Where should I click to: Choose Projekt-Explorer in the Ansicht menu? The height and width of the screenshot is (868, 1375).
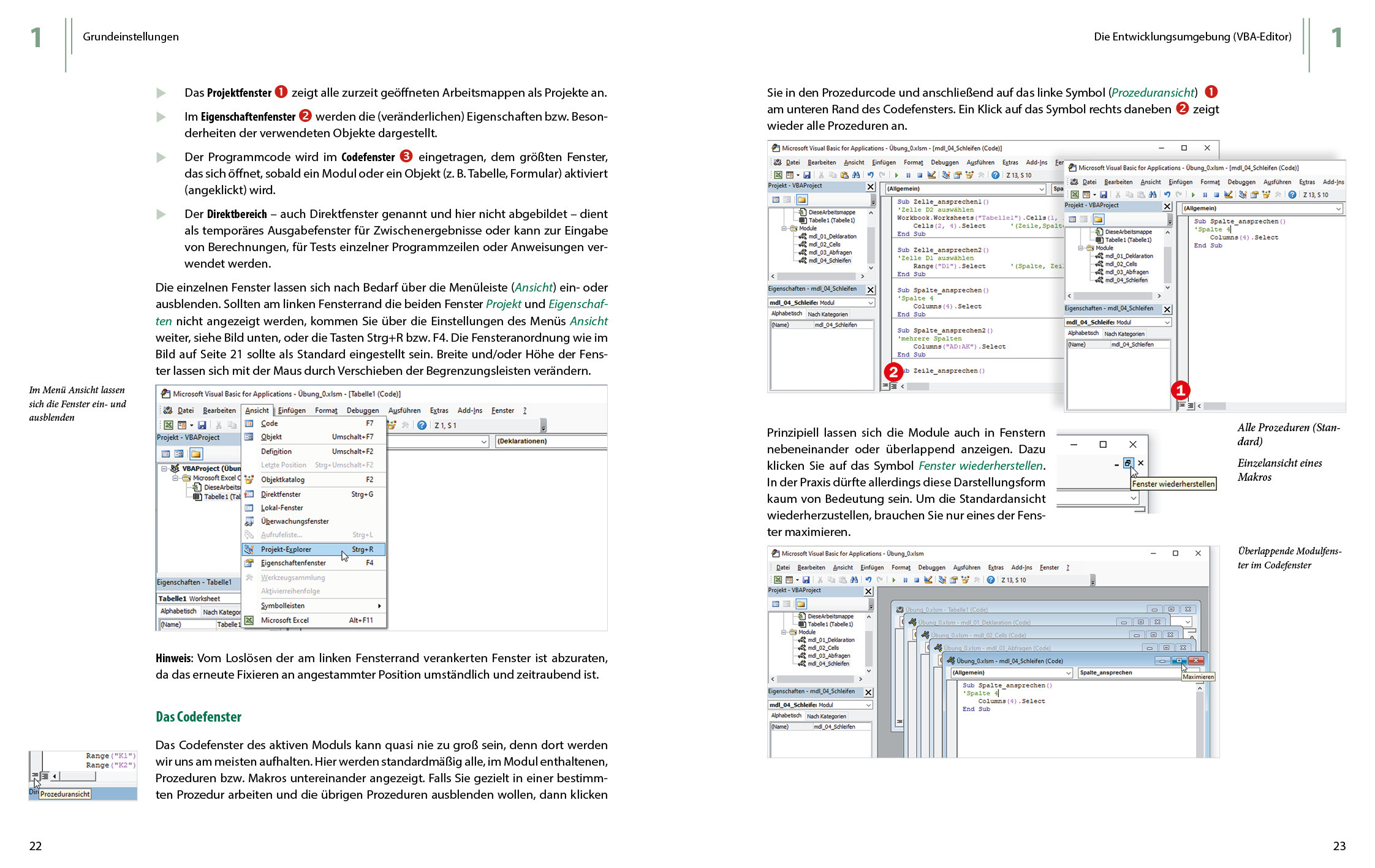click(286, 549)
